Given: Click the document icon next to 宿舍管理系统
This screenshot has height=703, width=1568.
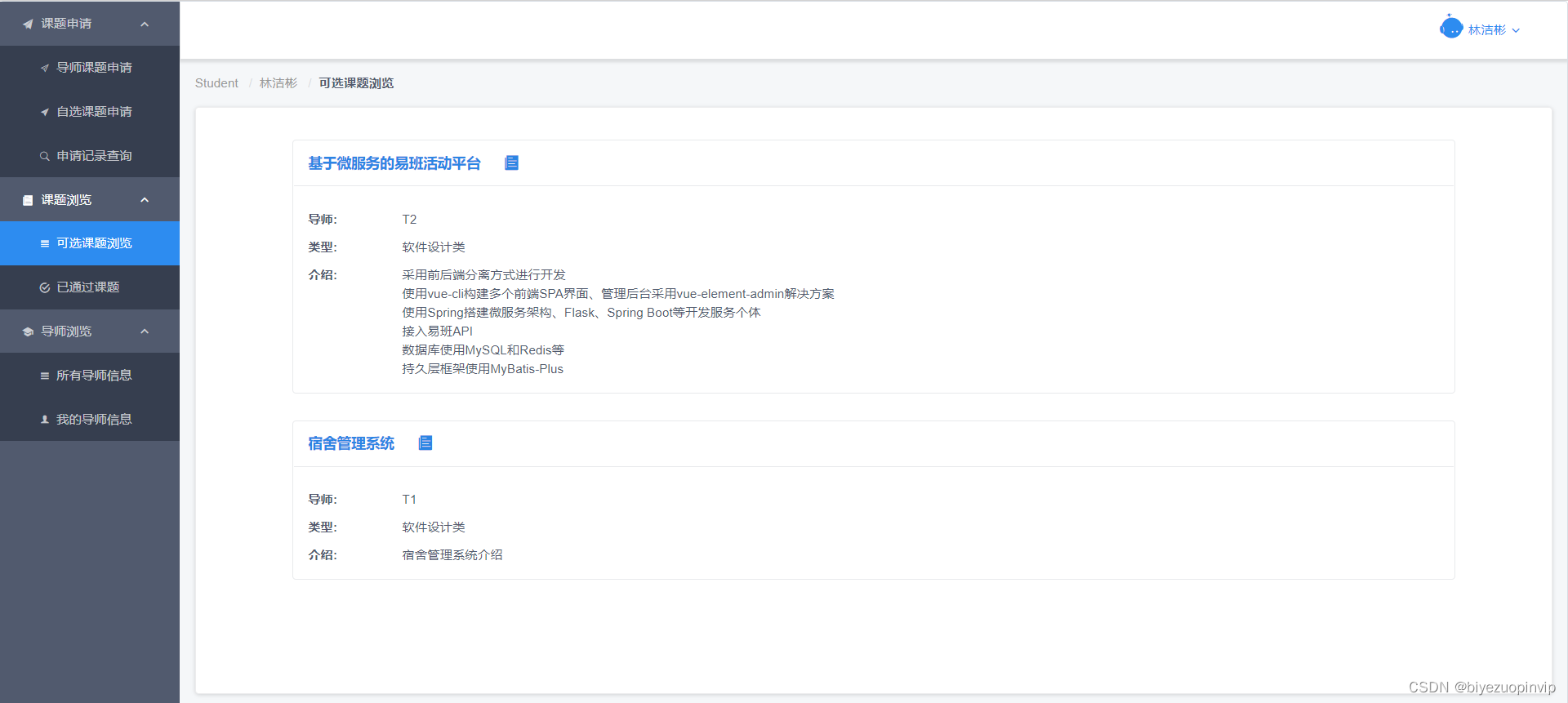Looking at the screenshot, I should [x=425, y=443].
